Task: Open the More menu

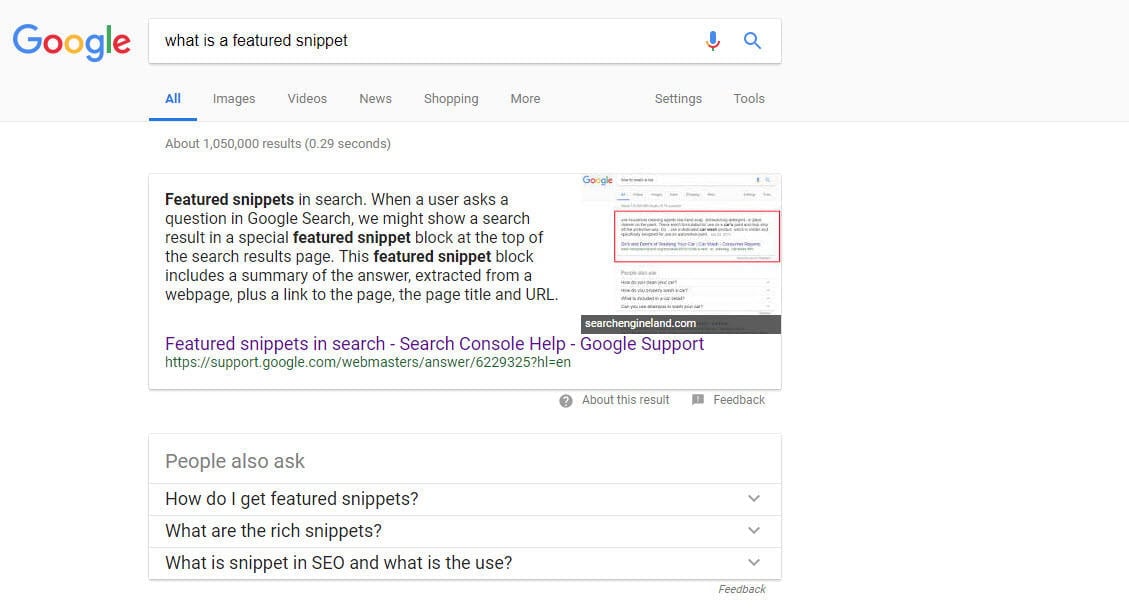Action: click(525, 99)
